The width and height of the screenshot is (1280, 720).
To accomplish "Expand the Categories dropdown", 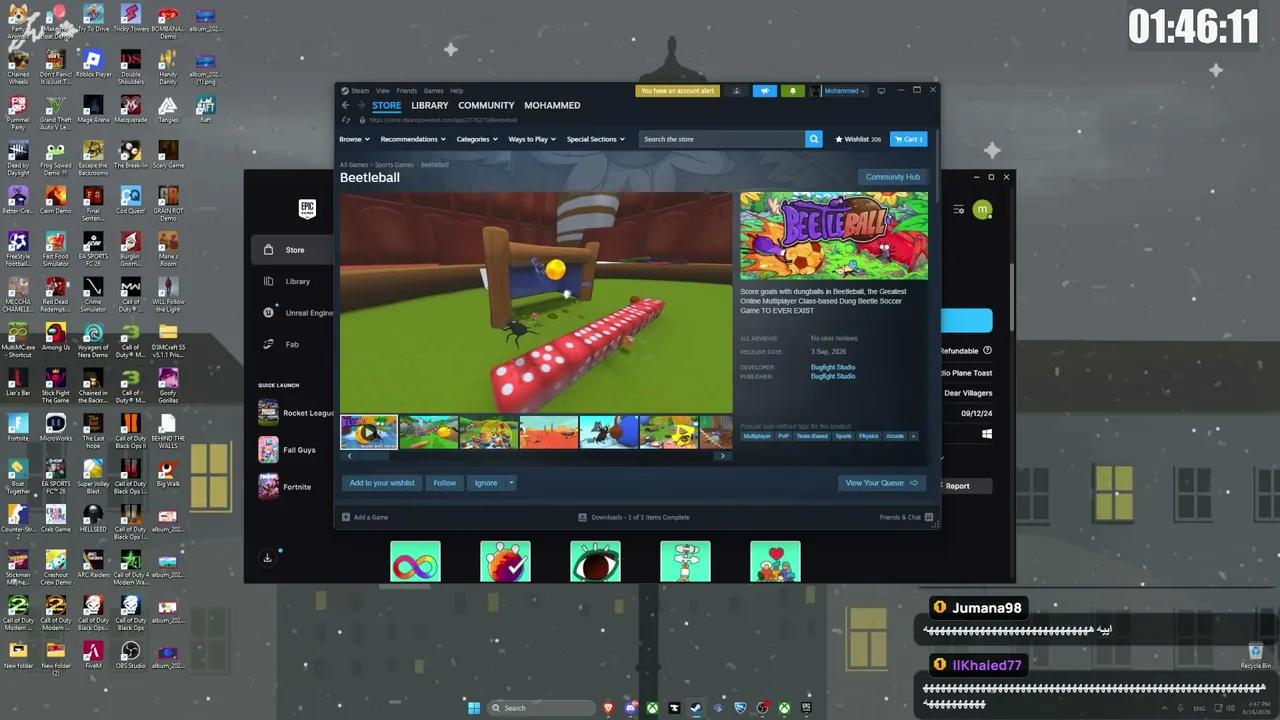I will 477,139.
